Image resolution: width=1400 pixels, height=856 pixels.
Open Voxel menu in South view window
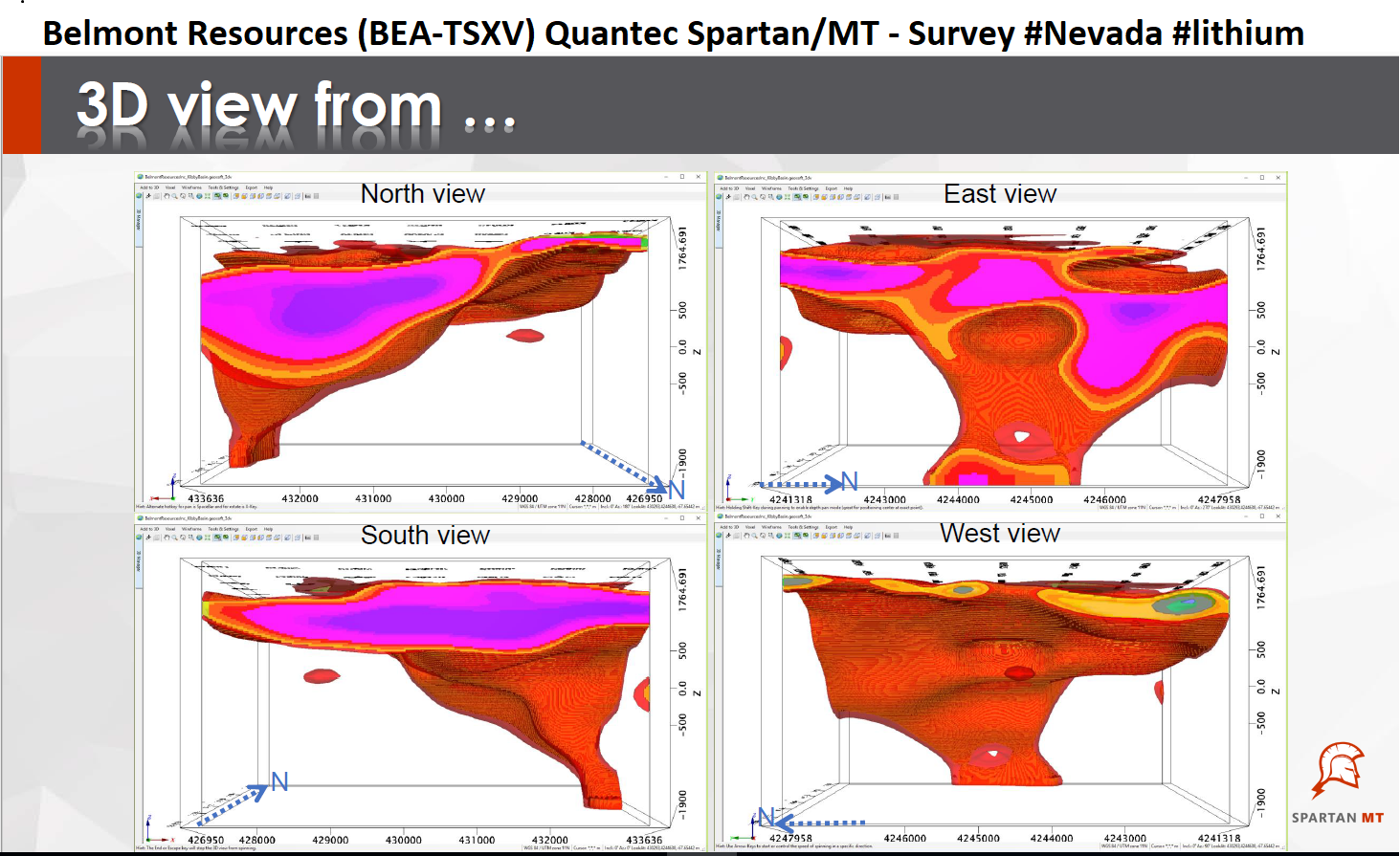click(x=170, y=529)
